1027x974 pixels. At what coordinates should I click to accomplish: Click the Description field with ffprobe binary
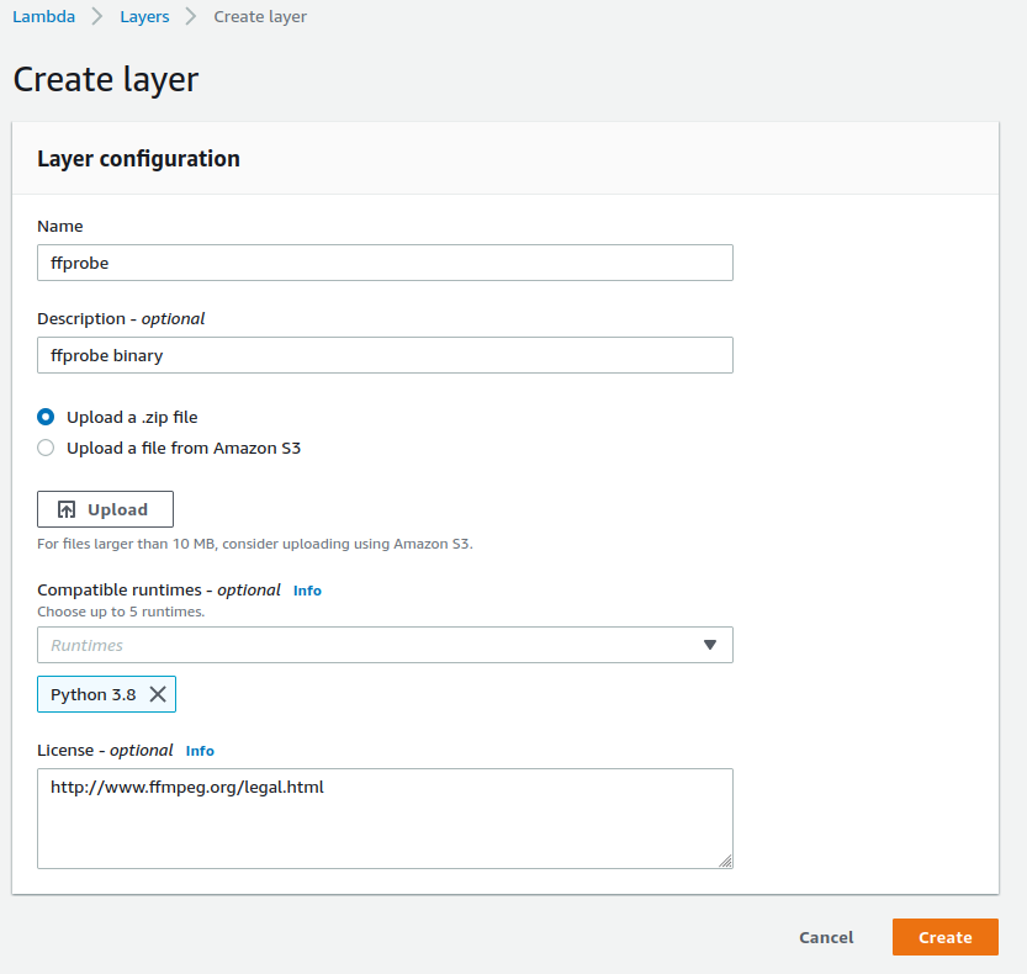click(x=385, y=355)
